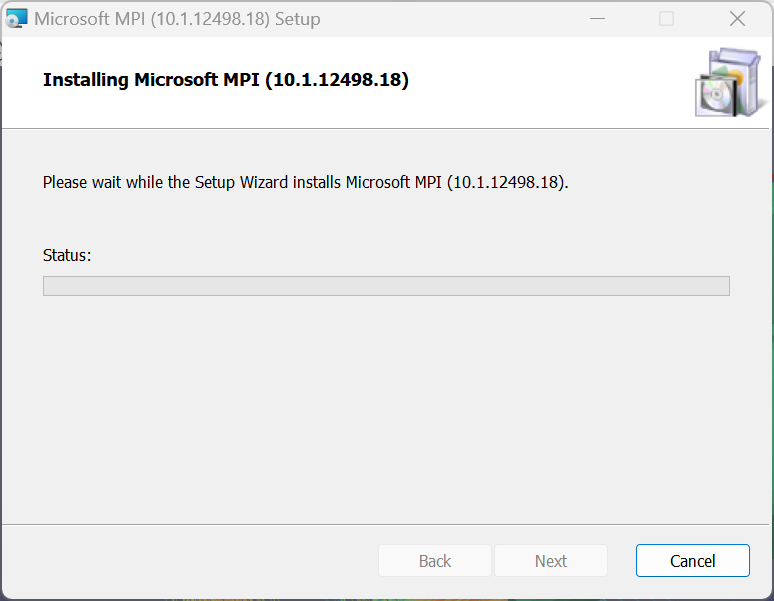774x601 pixels.
Task: Click the CD disc in the installer graphic
Action: coord(715,95)
